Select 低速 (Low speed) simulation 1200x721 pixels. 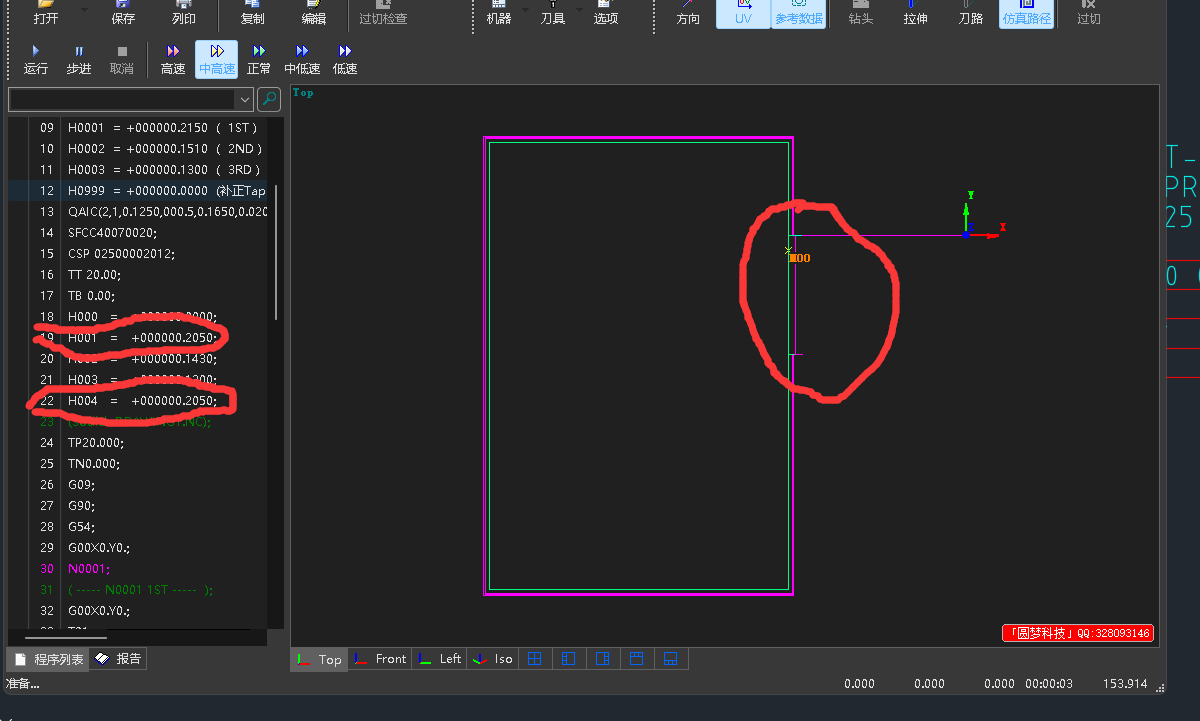[345, 60]
